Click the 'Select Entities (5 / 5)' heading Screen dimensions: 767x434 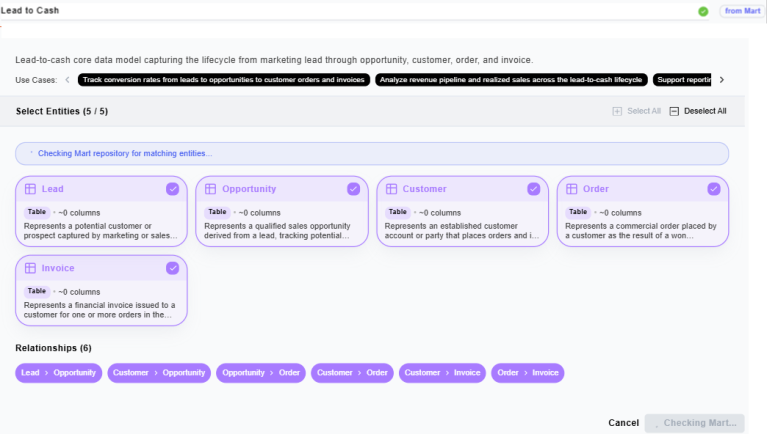click(62, 111)
